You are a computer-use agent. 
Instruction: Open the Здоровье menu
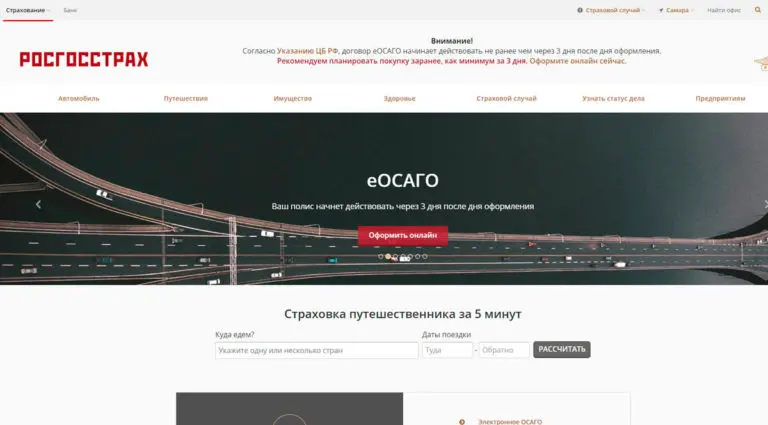coord(399,98)
